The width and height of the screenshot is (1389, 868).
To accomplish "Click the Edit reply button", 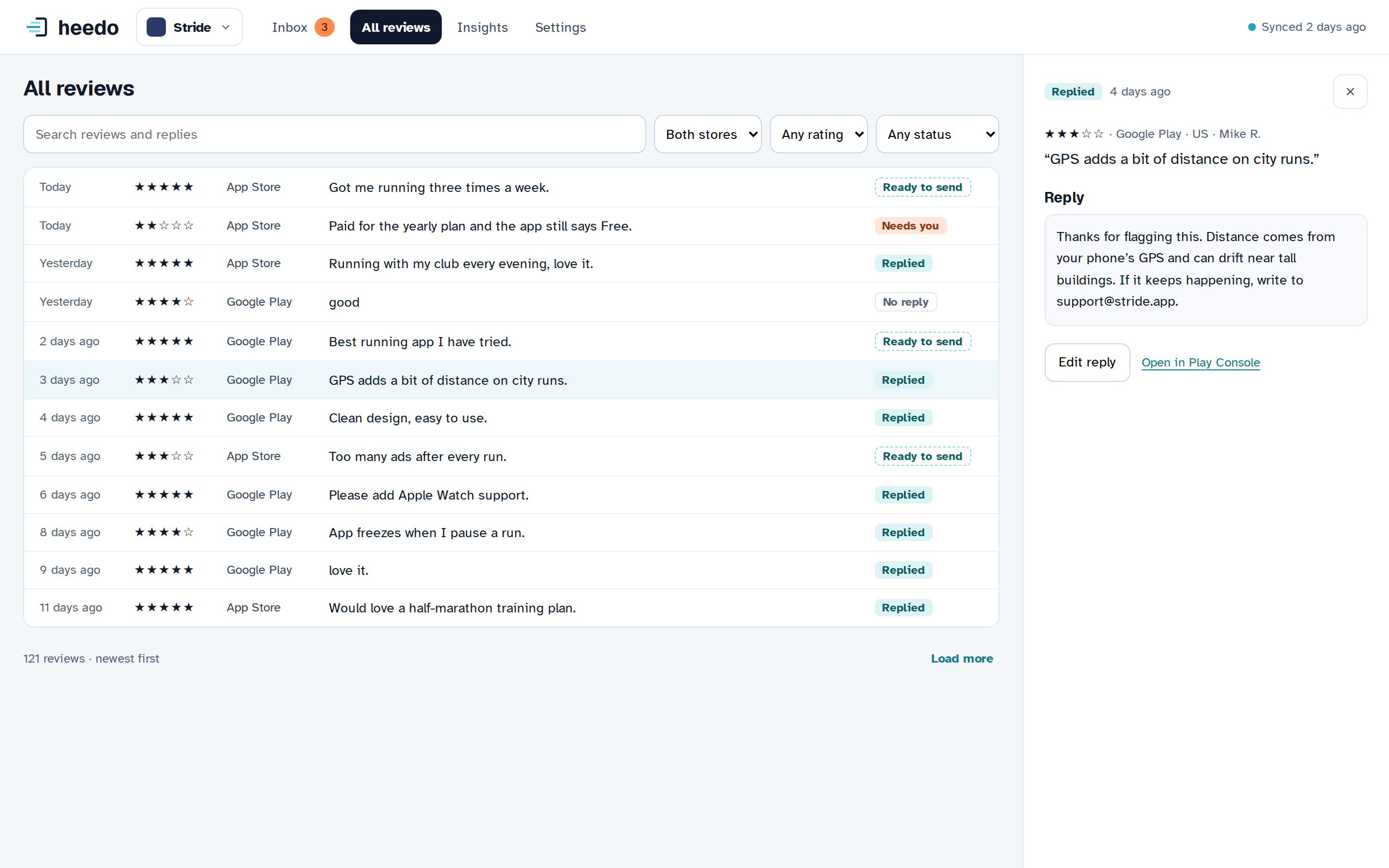I will point(1087,362).
